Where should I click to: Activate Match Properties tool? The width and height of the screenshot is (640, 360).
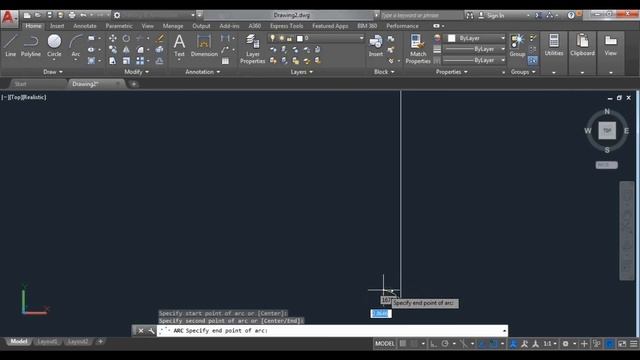coord(418,49)
